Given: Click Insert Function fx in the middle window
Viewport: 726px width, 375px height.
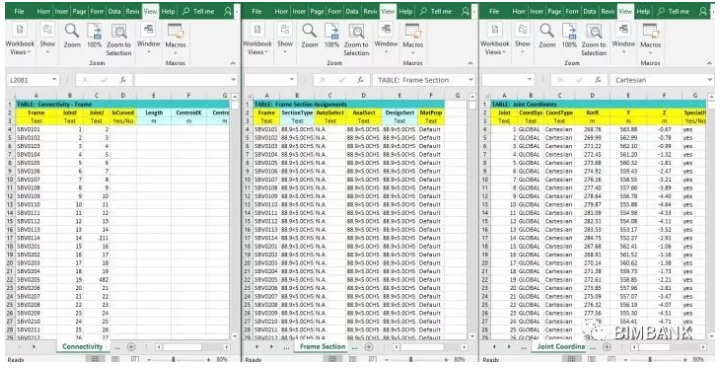Looking at the screenshot, I should point(360,80).
